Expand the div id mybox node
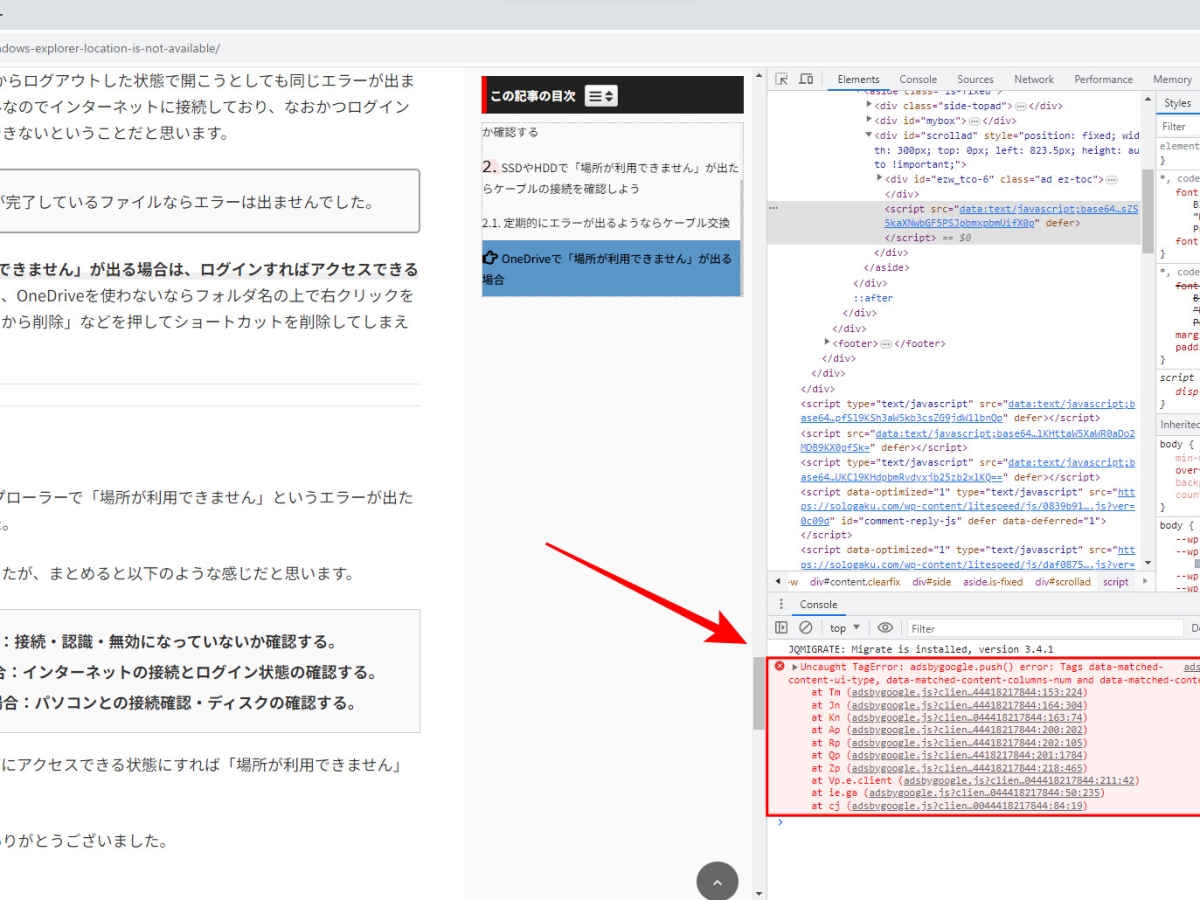This screenshot has width=1200, height=900. pyautogui.click(x=869, y=120)
